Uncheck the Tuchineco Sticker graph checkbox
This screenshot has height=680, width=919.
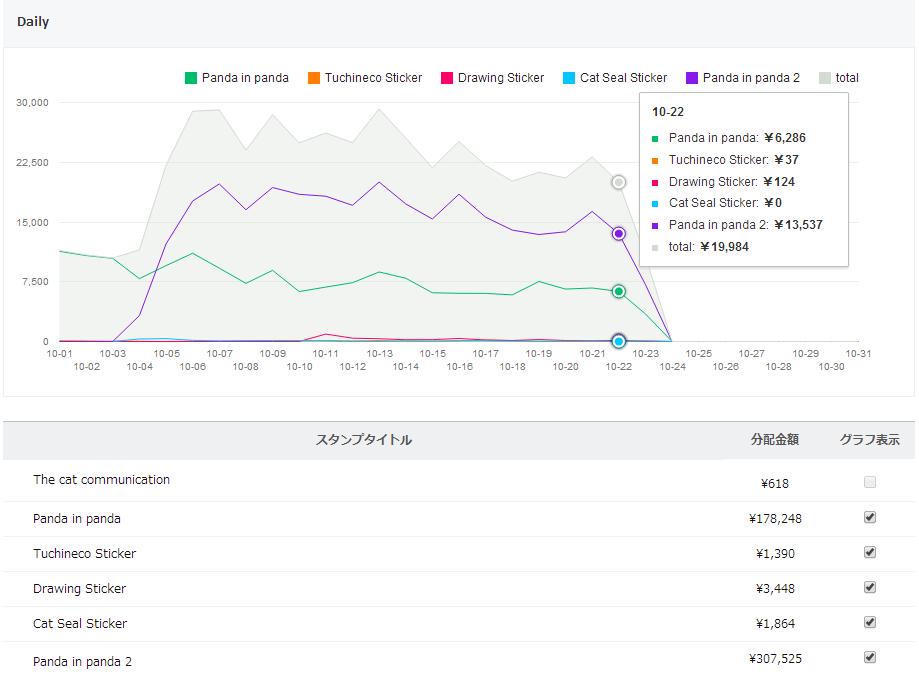pyautogui.click(x=870, y=552)
